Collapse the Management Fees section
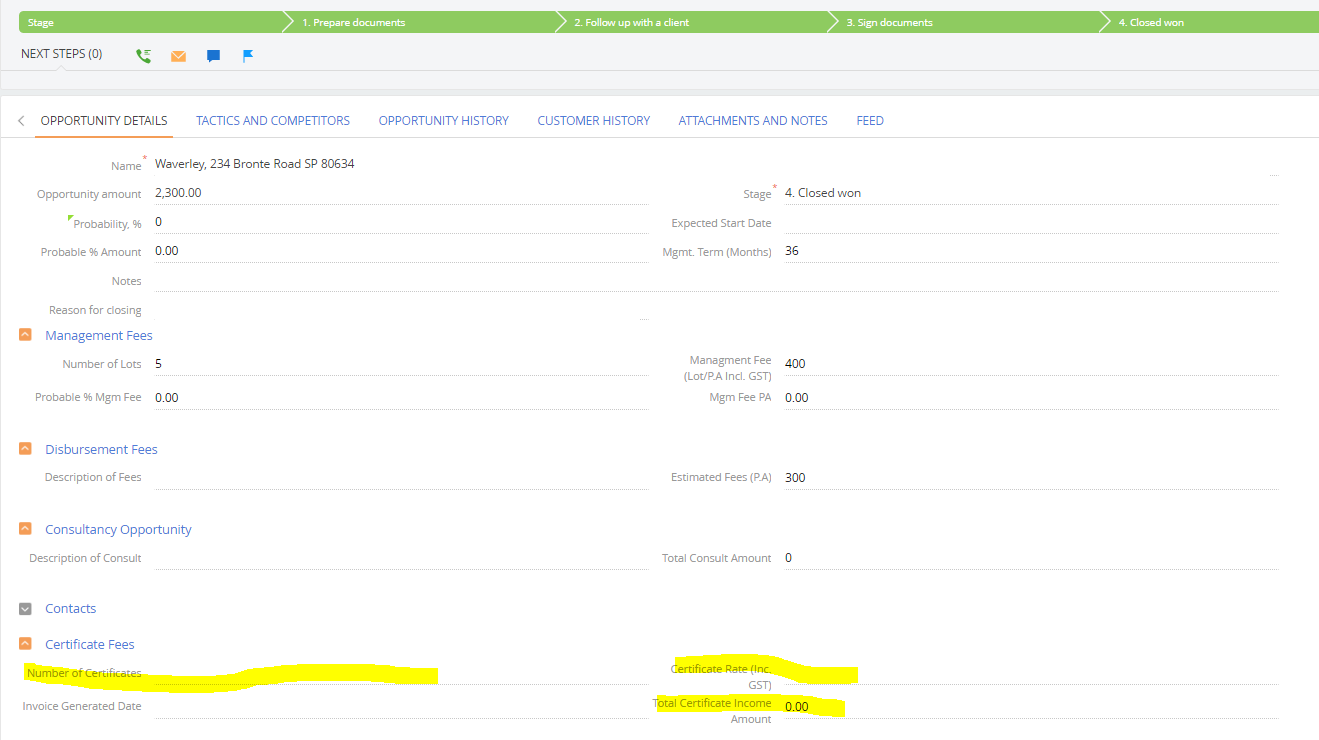Image resolution: width=1319 pixels, height=740 pixels. (x=26, y=335)
